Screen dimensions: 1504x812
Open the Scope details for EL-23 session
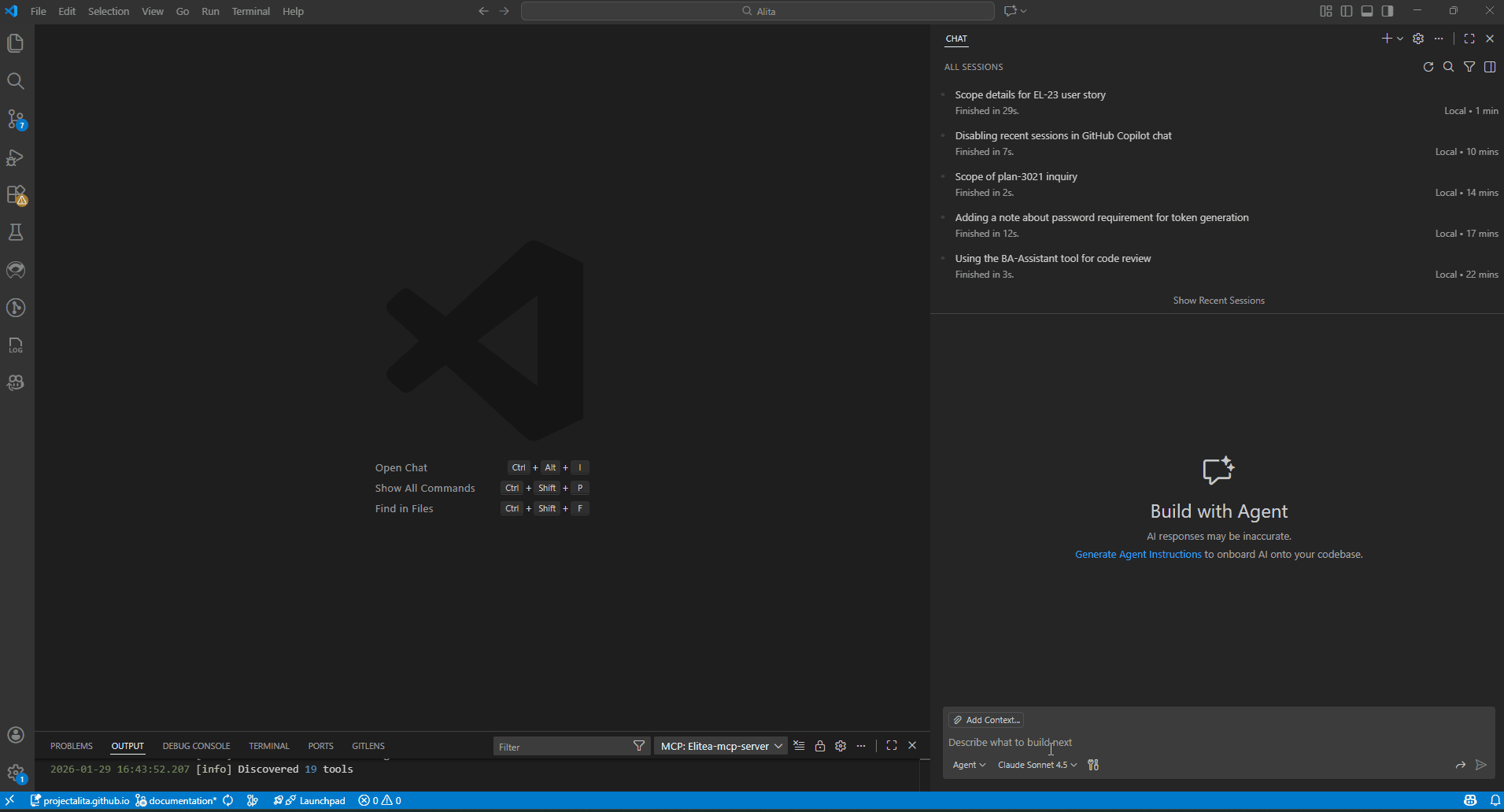[1030, 94]
